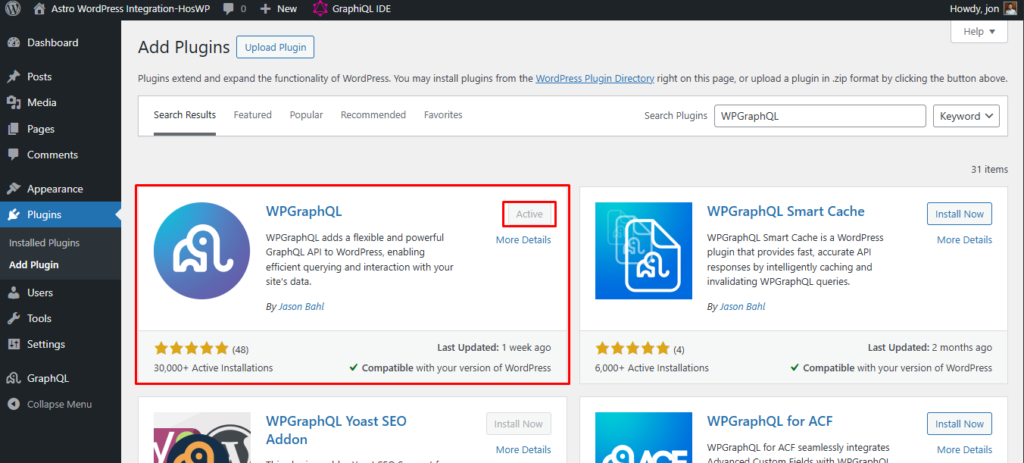Open Posts from the sidebar menu

(x=39, y=77)
